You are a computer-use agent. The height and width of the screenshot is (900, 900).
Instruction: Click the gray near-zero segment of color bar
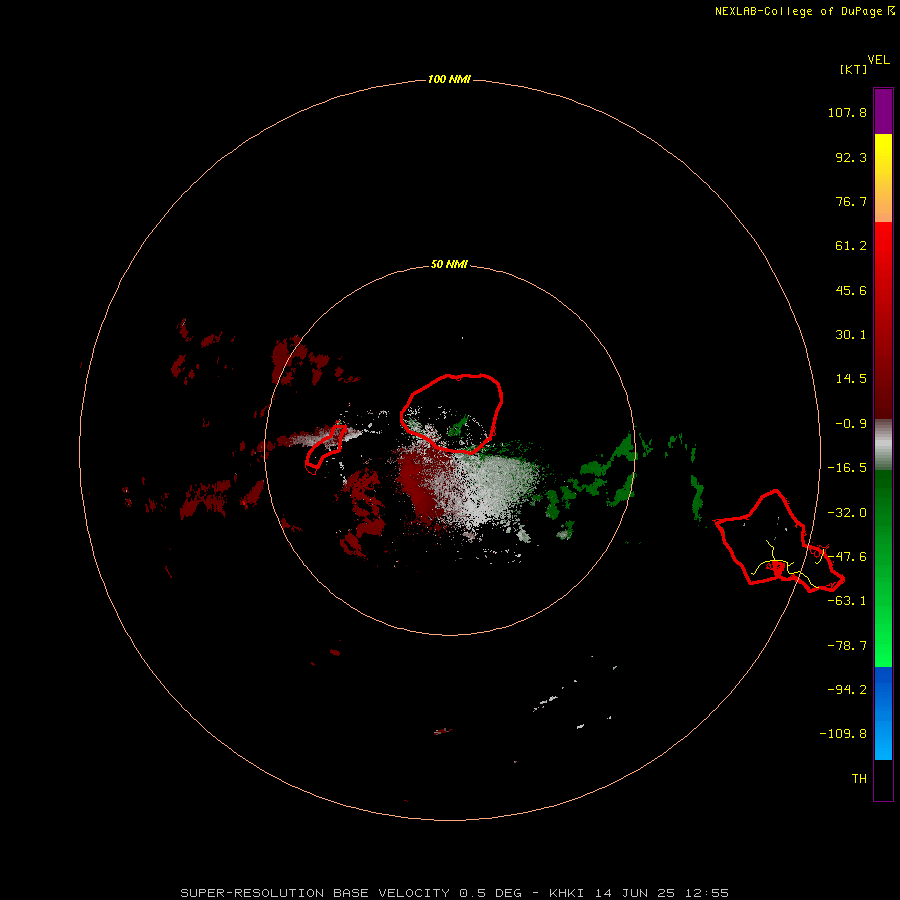[x=883, y=445]
